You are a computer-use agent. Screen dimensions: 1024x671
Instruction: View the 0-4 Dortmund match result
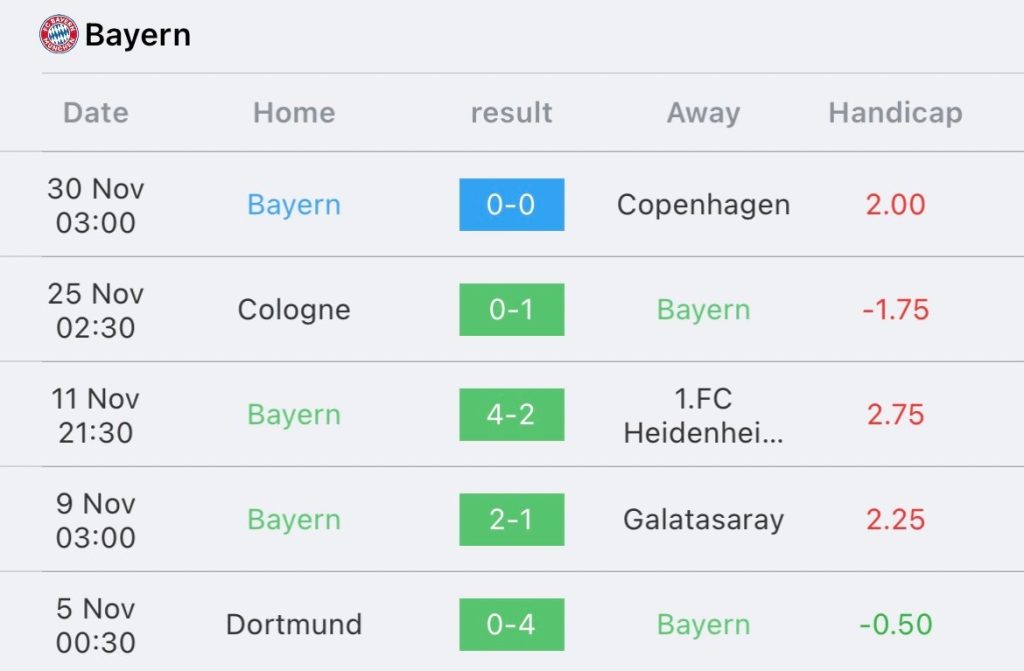tap(511, 625)
